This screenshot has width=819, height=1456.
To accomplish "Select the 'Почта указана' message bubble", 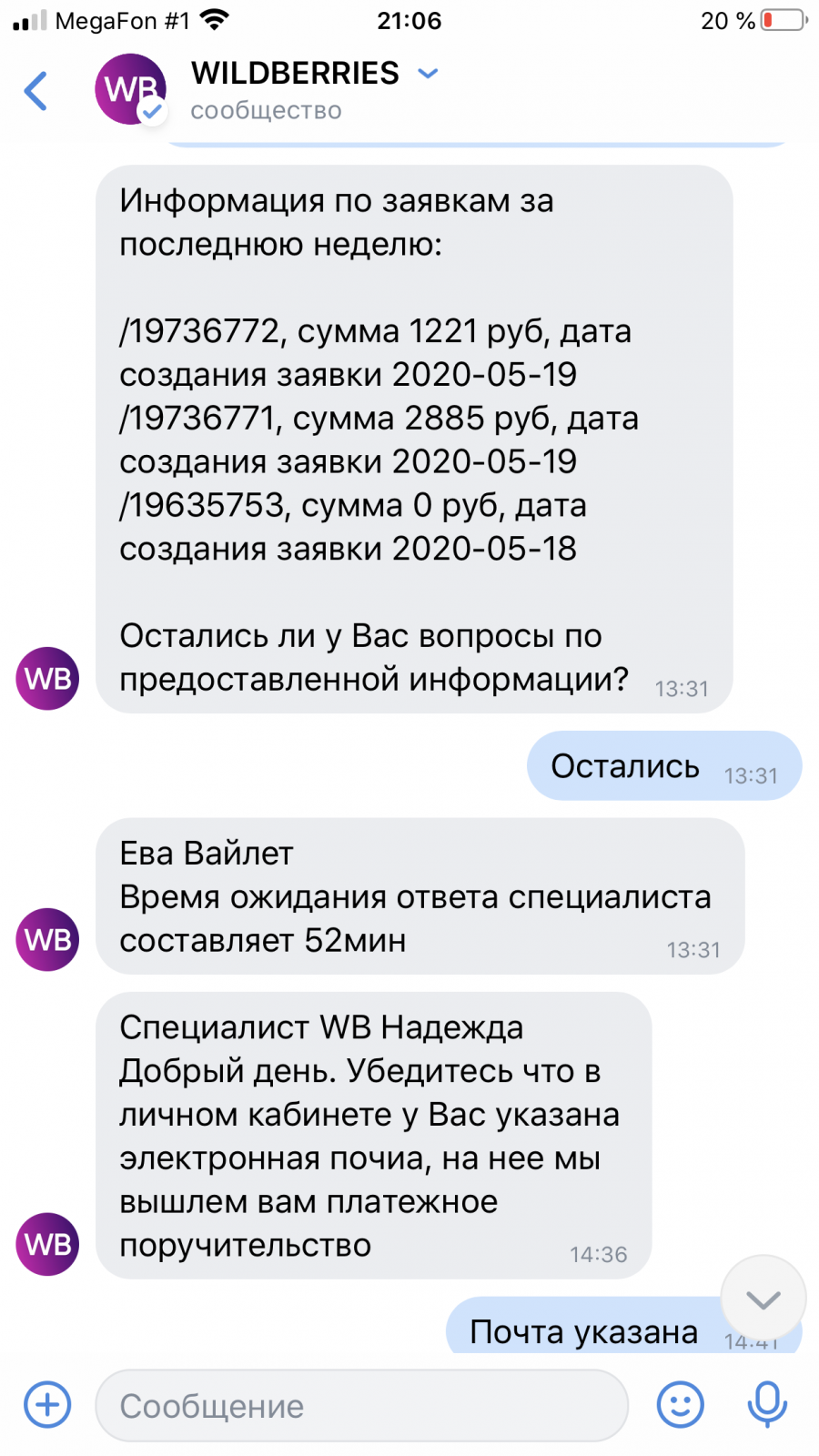I will pyautogui.click(x=623, y=1327).
